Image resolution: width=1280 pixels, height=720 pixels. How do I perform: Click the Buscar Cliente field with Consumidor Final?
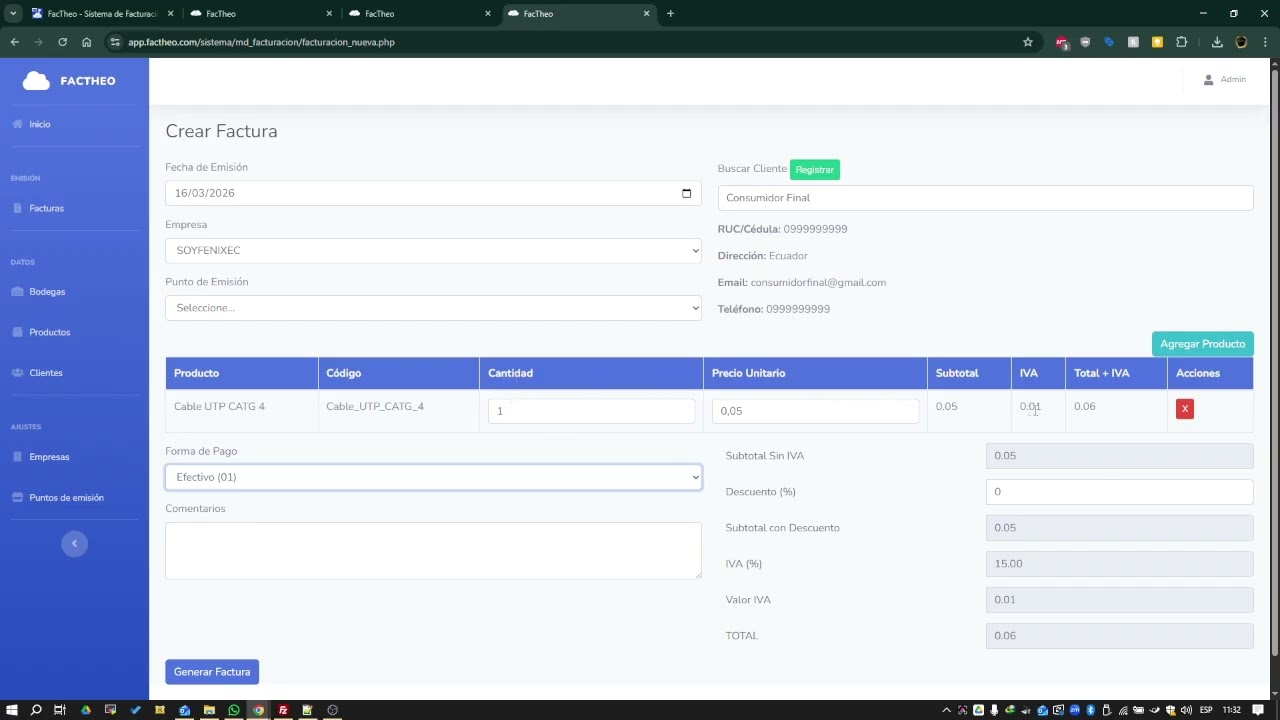click(x=985, y=198)
